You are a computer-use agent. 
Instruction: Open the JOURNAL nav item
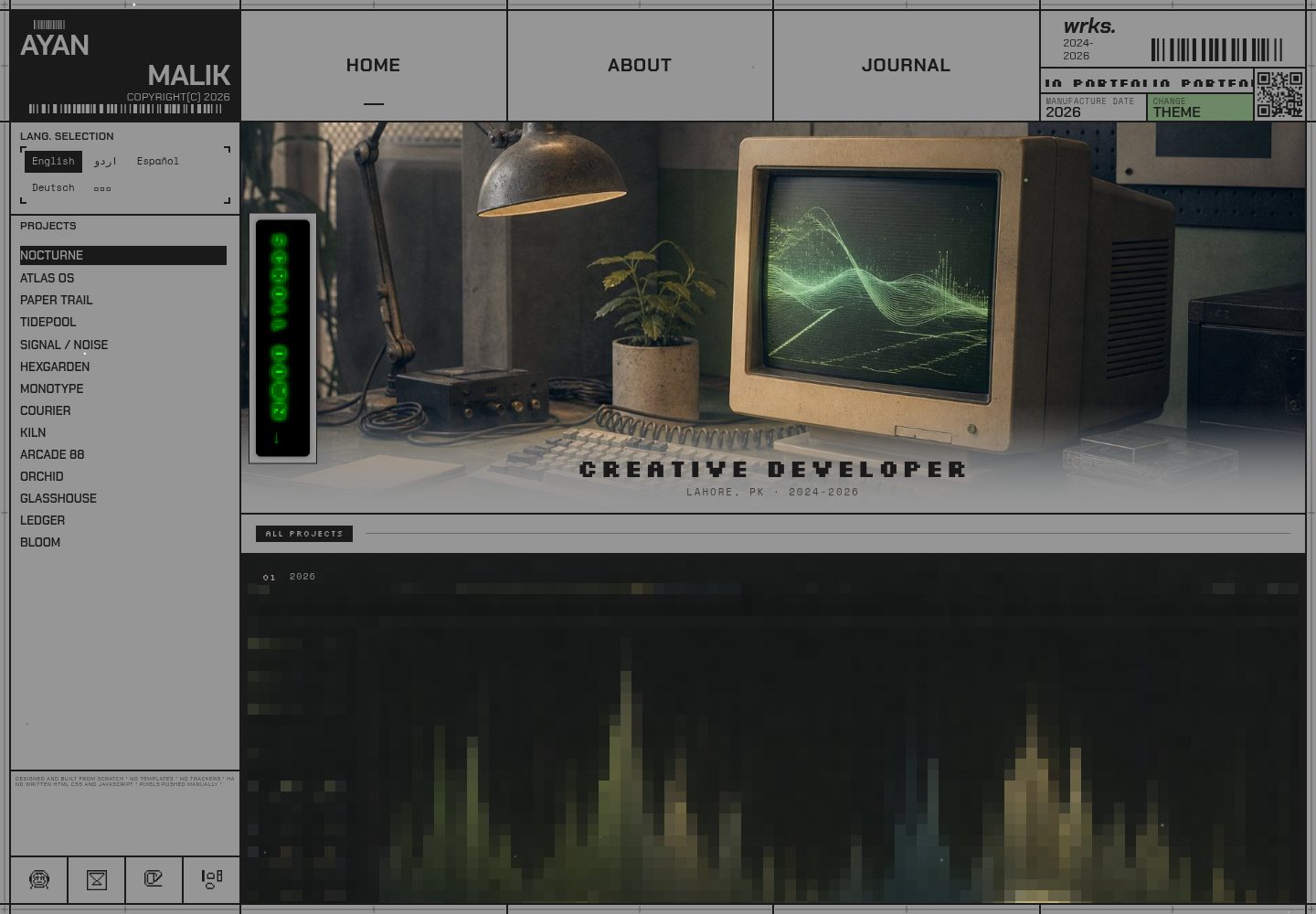pyautogui.click(x=906, y=66)
